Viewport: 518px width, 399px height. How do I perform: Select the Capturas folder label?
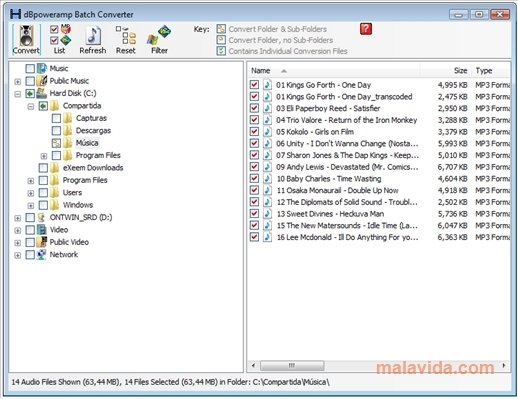click(91, 118)
